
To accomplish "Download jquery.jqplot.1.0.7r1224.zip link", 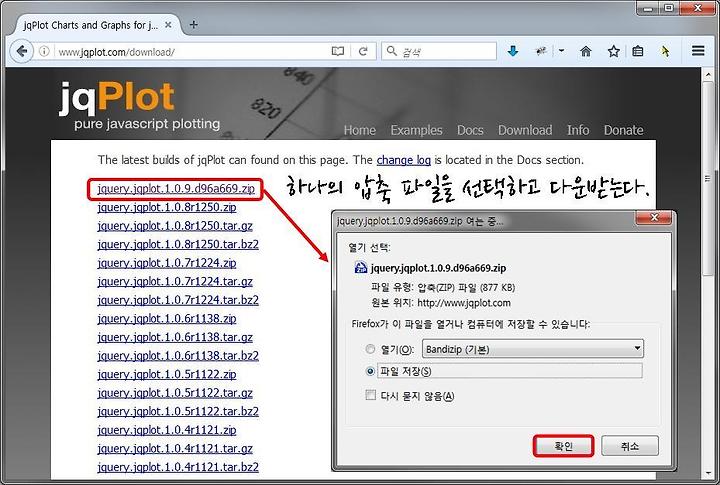I will click(167, 263).
